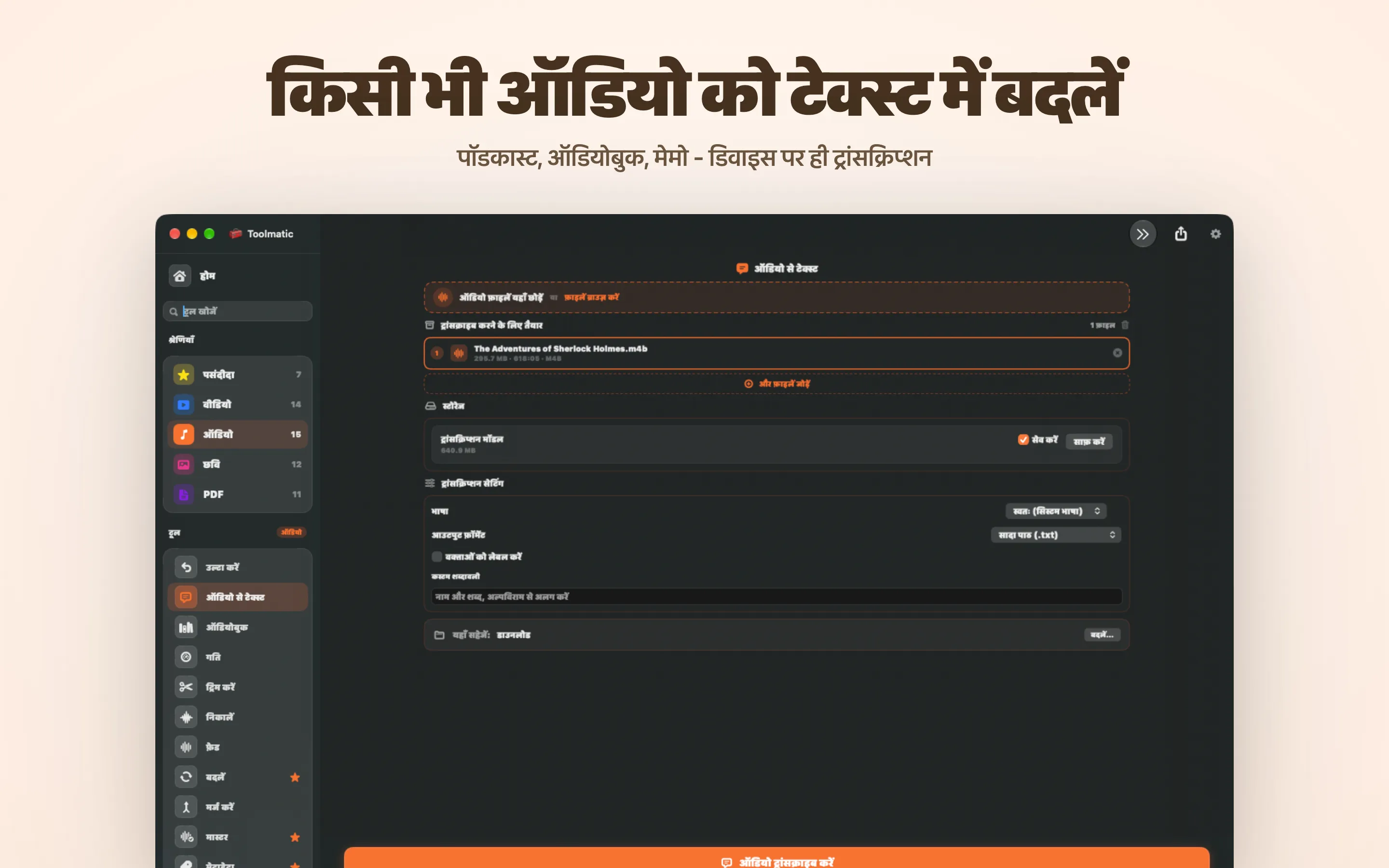This screenshot has width=1389, height=868.
Task: Open the Home (होम) sidebar item
Action: [238, 276]
